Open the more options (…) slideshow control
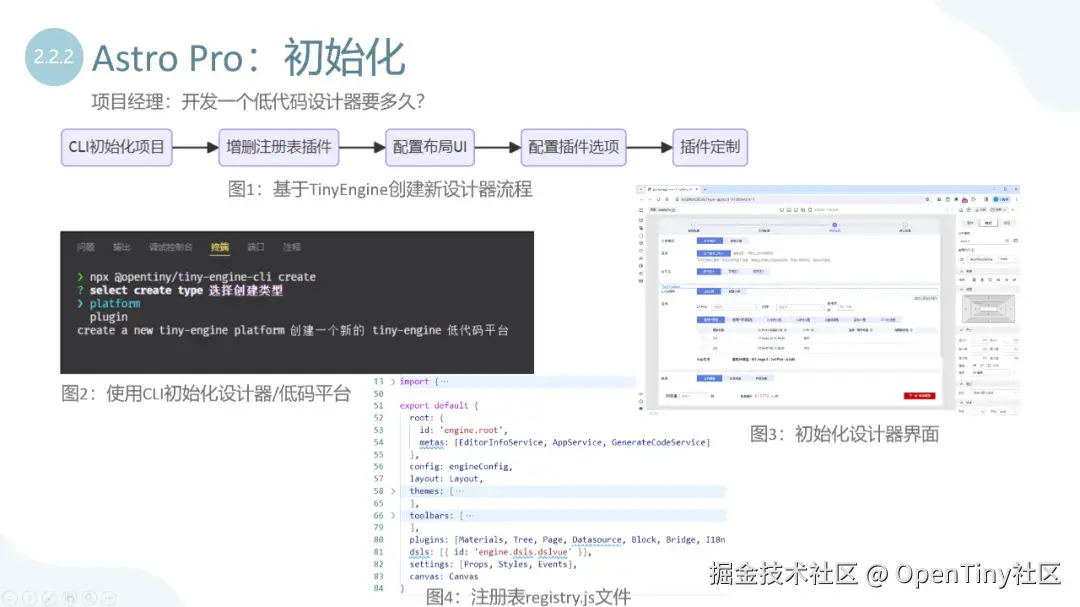1080x607 pixels. pos(110,598)
